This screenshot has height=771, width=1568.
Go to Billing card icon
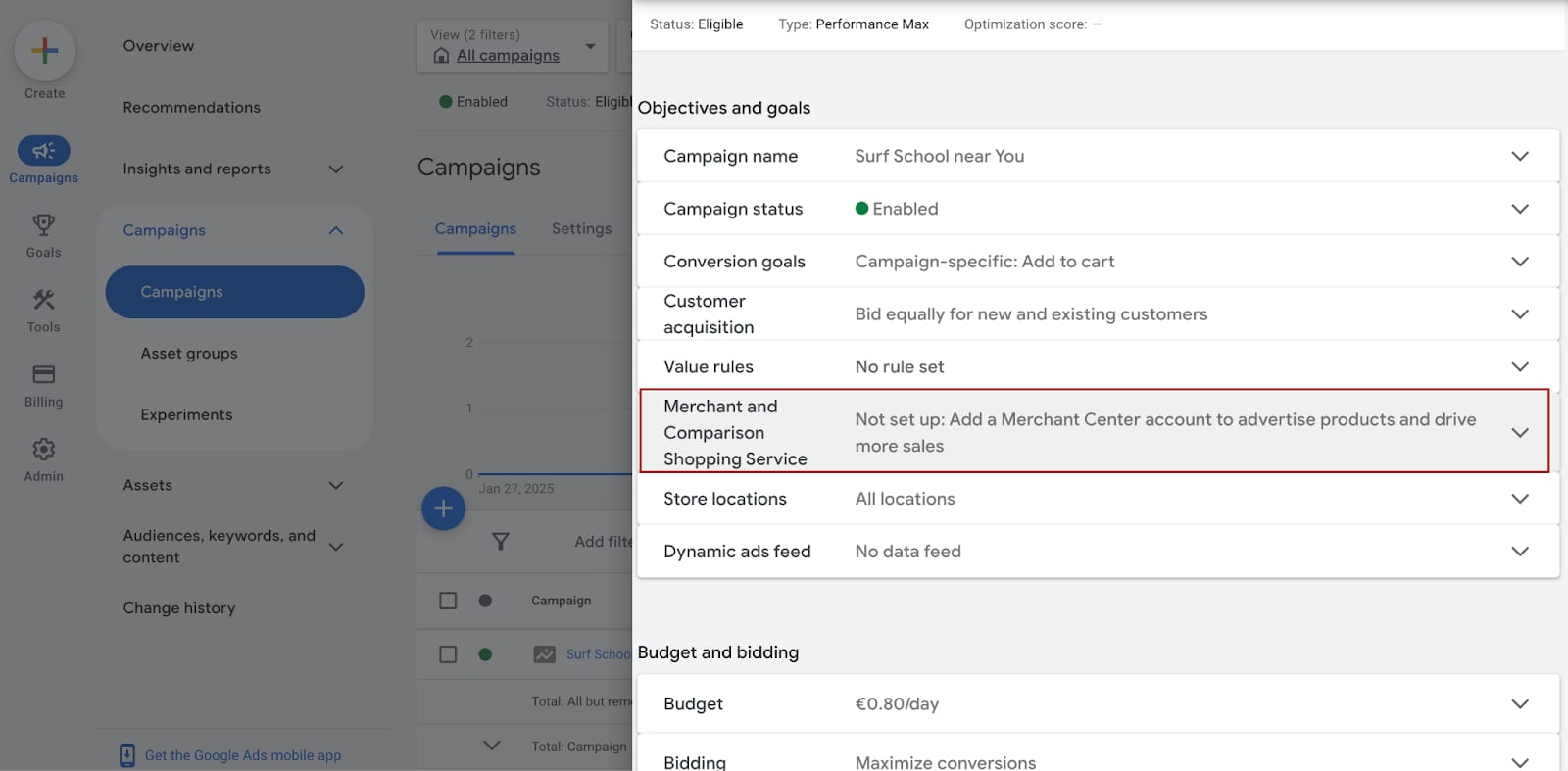43,374
